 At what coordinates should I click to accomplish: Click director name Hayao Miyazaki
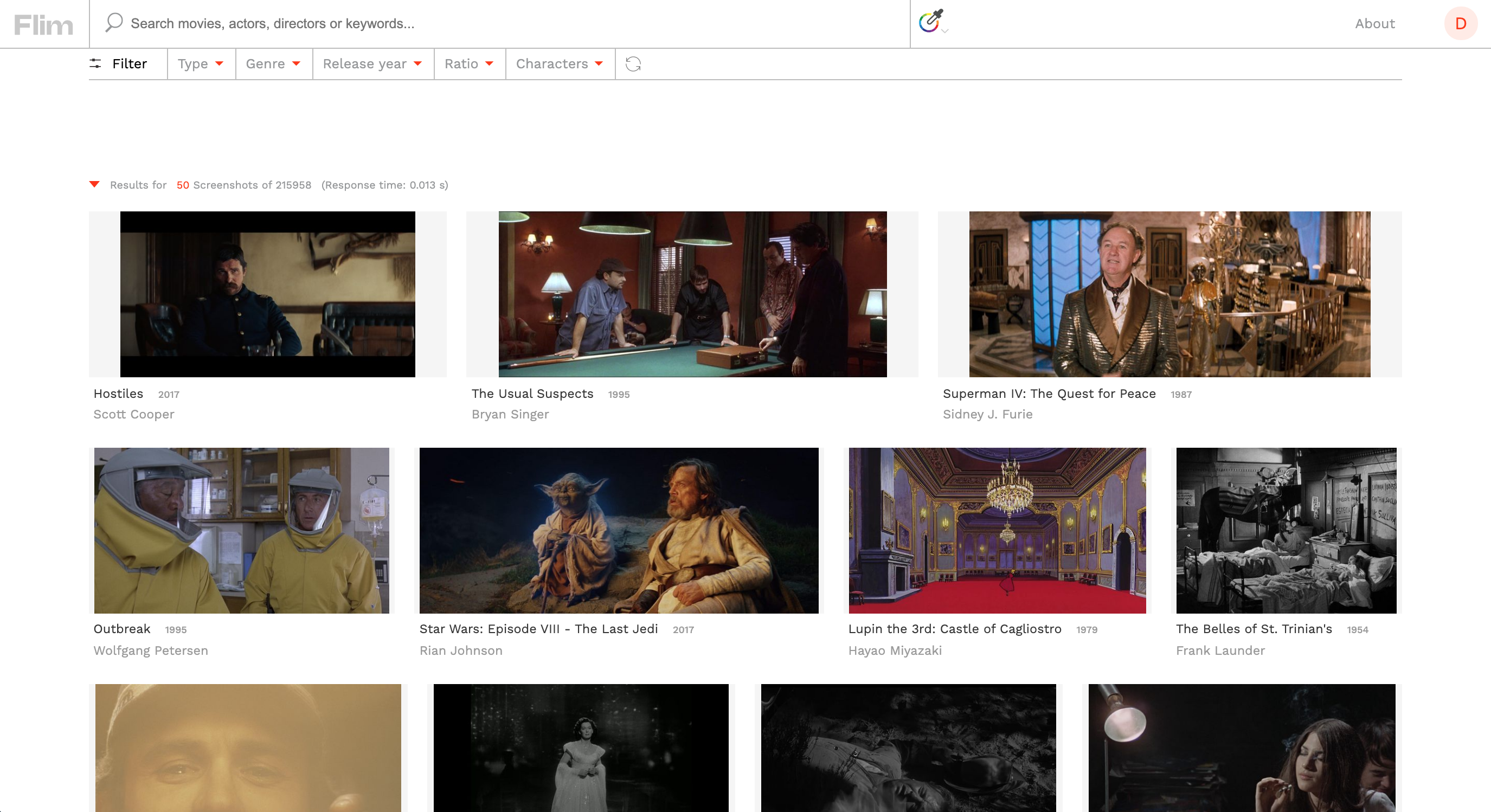tap(895, 650)
